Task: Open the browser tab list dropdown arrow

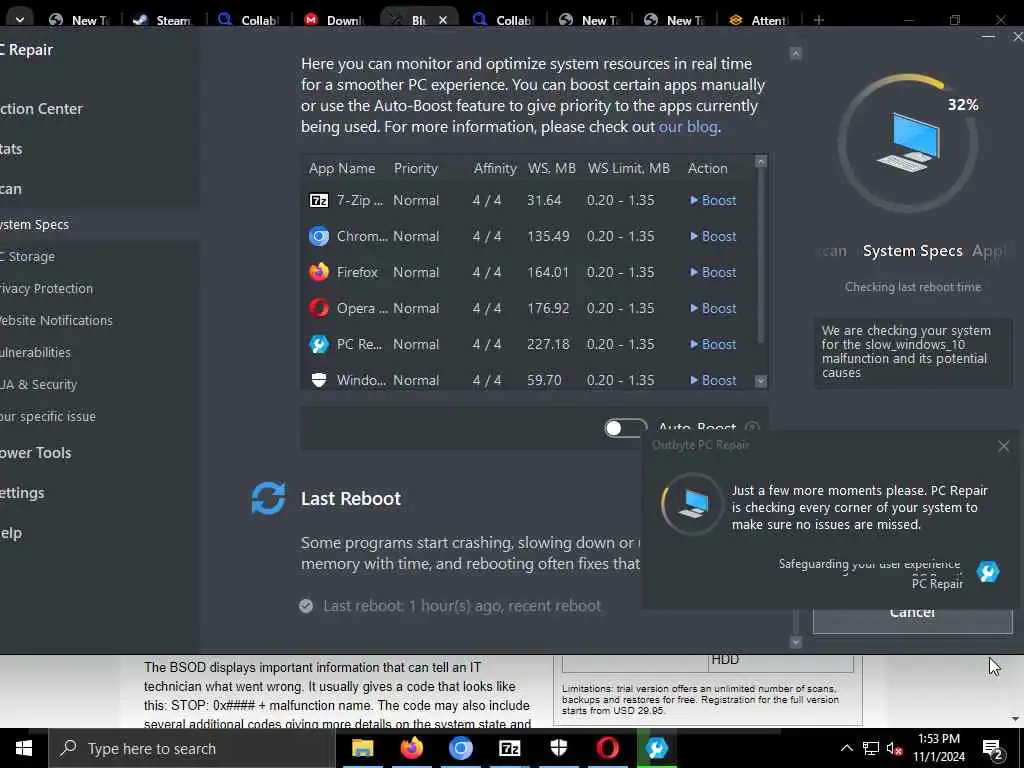Action: tap(20, 20)
